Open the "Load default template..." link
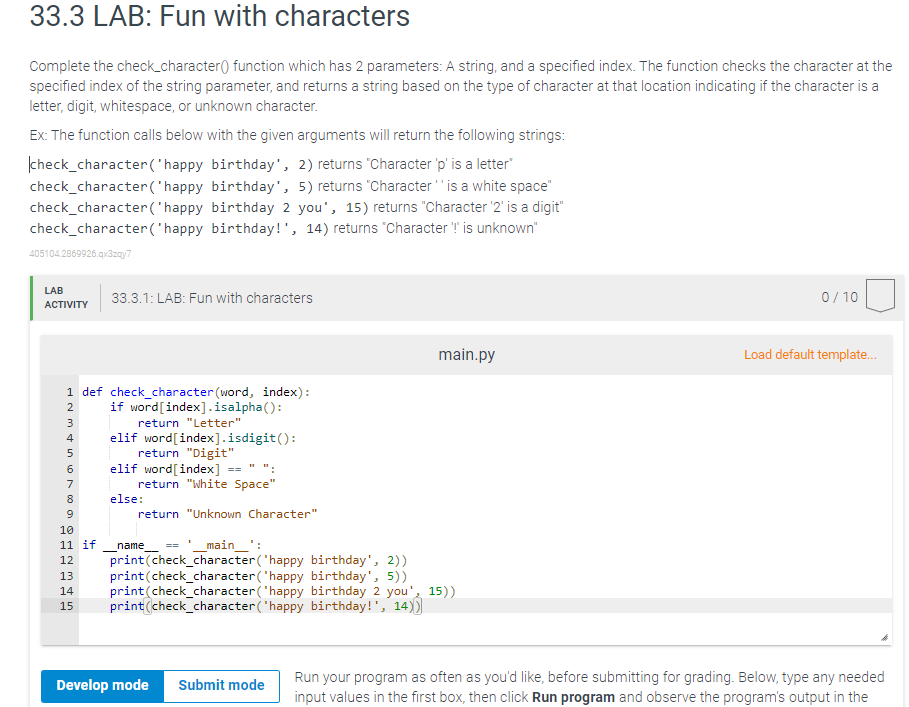Screen dimensions: 909x707 811,354
